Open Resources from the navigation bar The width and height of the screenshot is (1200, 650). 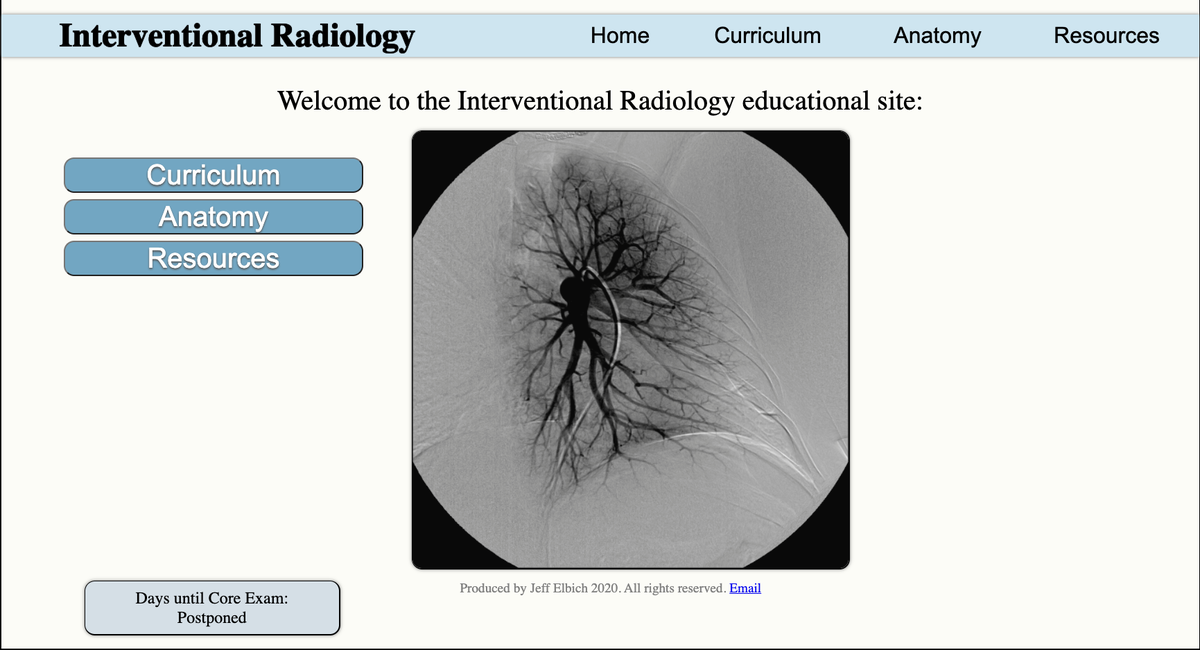coord(1106,35)
